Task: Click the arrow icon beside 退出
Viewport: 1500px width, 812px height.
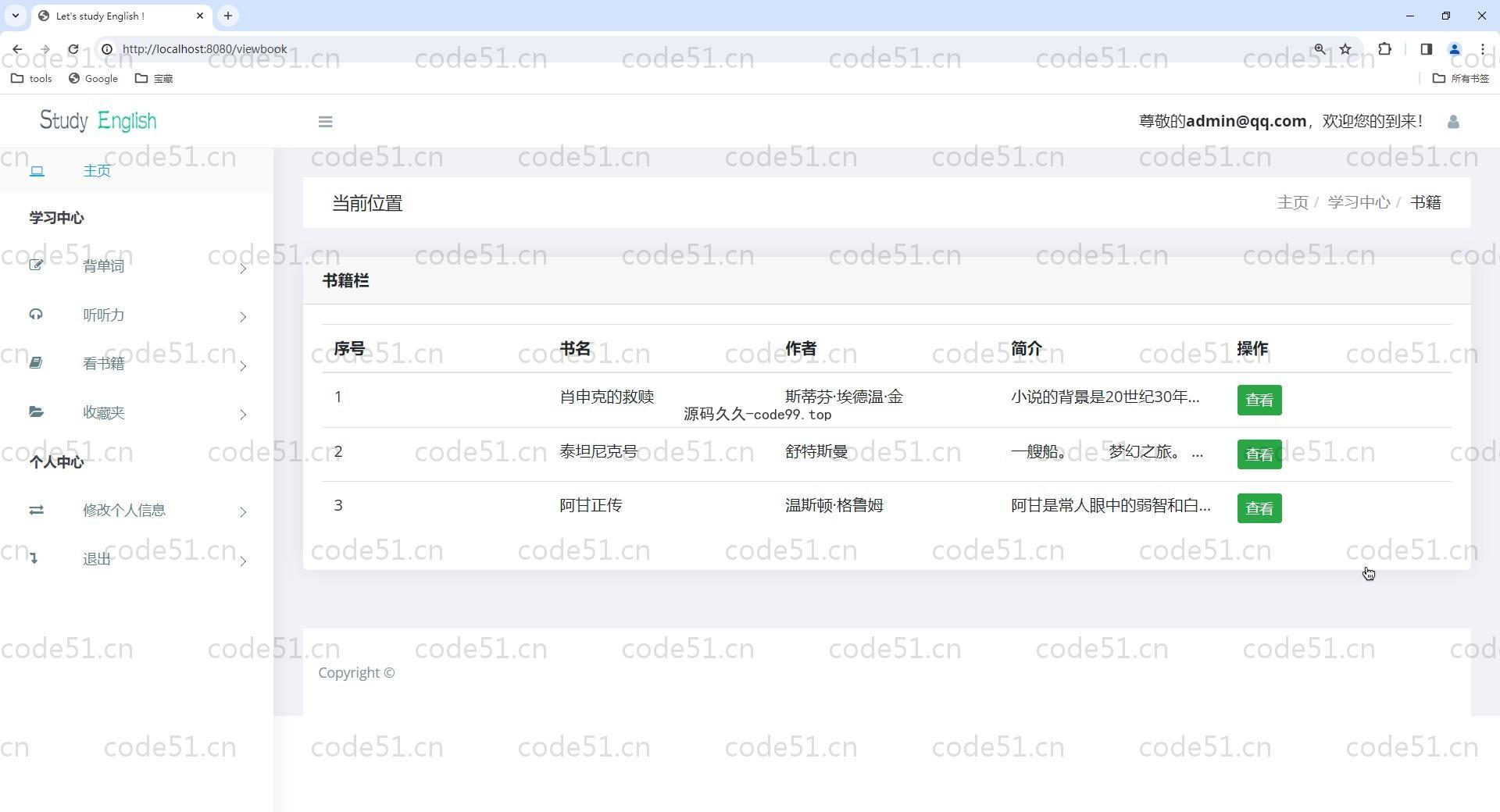Action: (34, 557)
